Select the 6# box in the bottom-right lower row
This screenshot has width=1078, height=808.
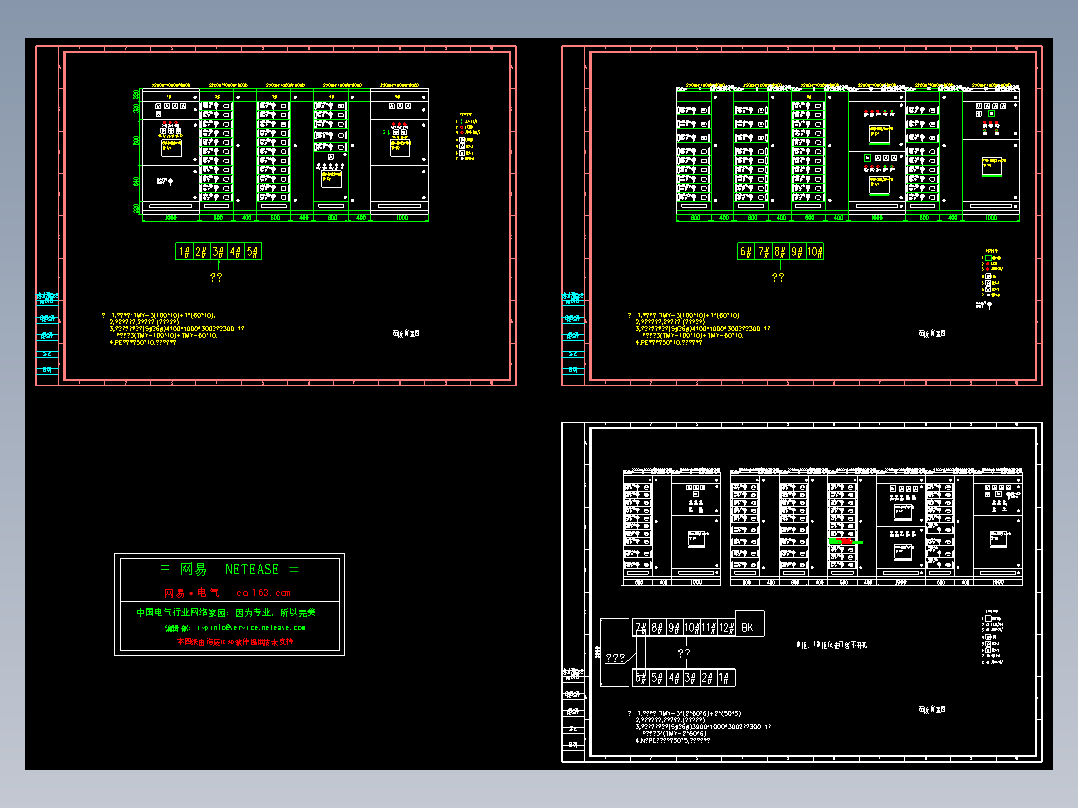pos(641,678)
